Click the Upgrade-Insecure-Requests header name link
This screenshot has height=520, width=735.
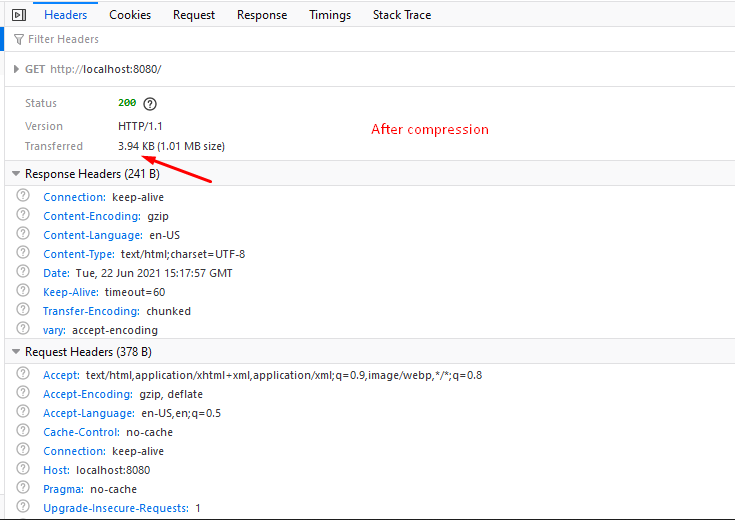click(x=116, y=508)
